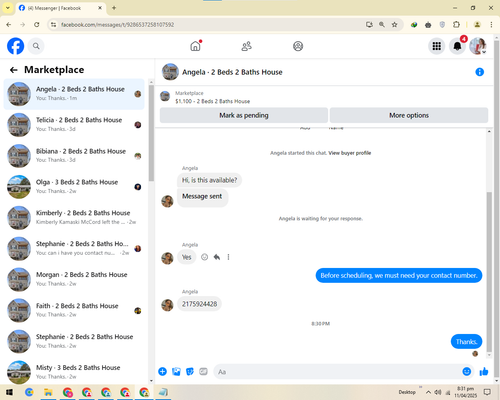Viewport: 500px width, 400px height.
Task: Open Angela 2 Beds 2 Baths conversation
Action: click(74, 94)
